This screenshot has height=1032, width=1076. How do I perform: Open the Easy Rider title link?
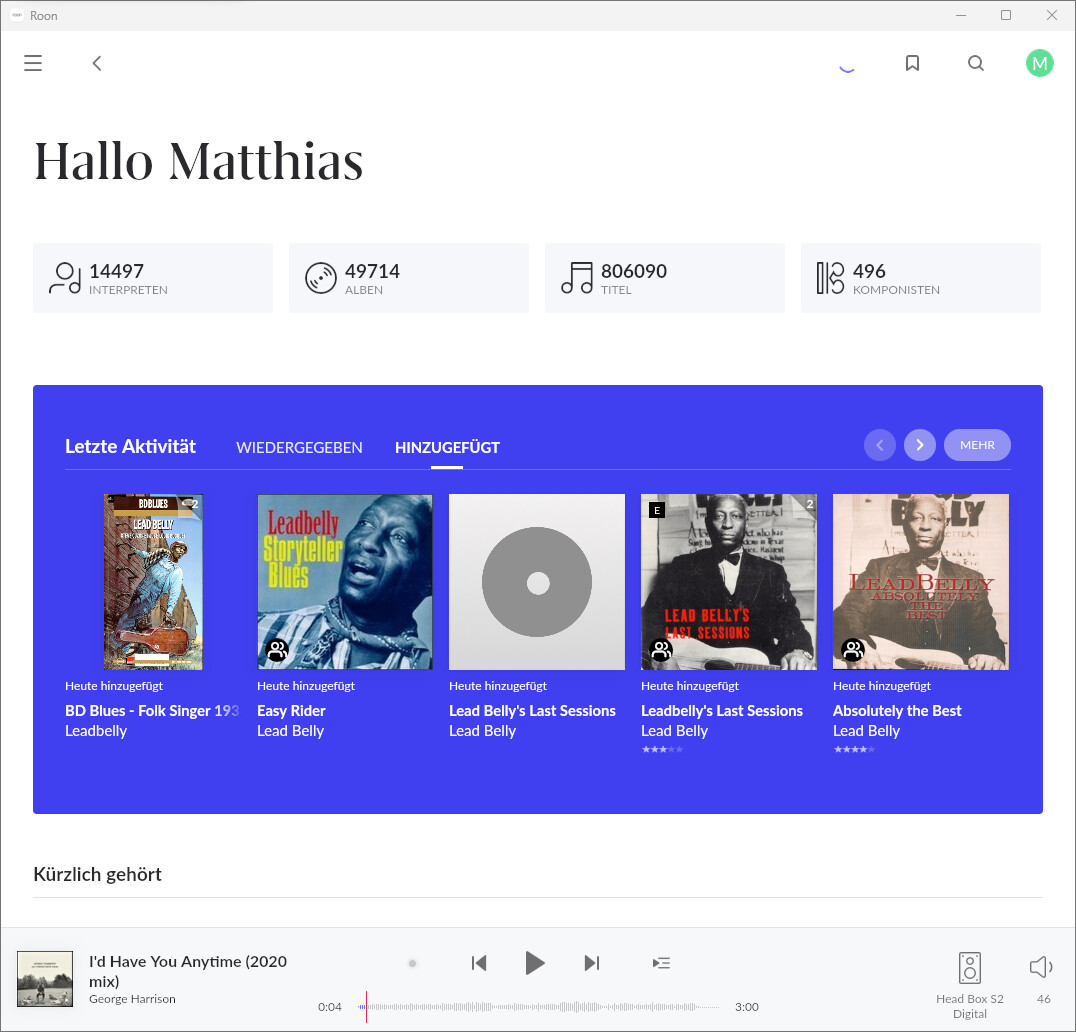point(291,711)
